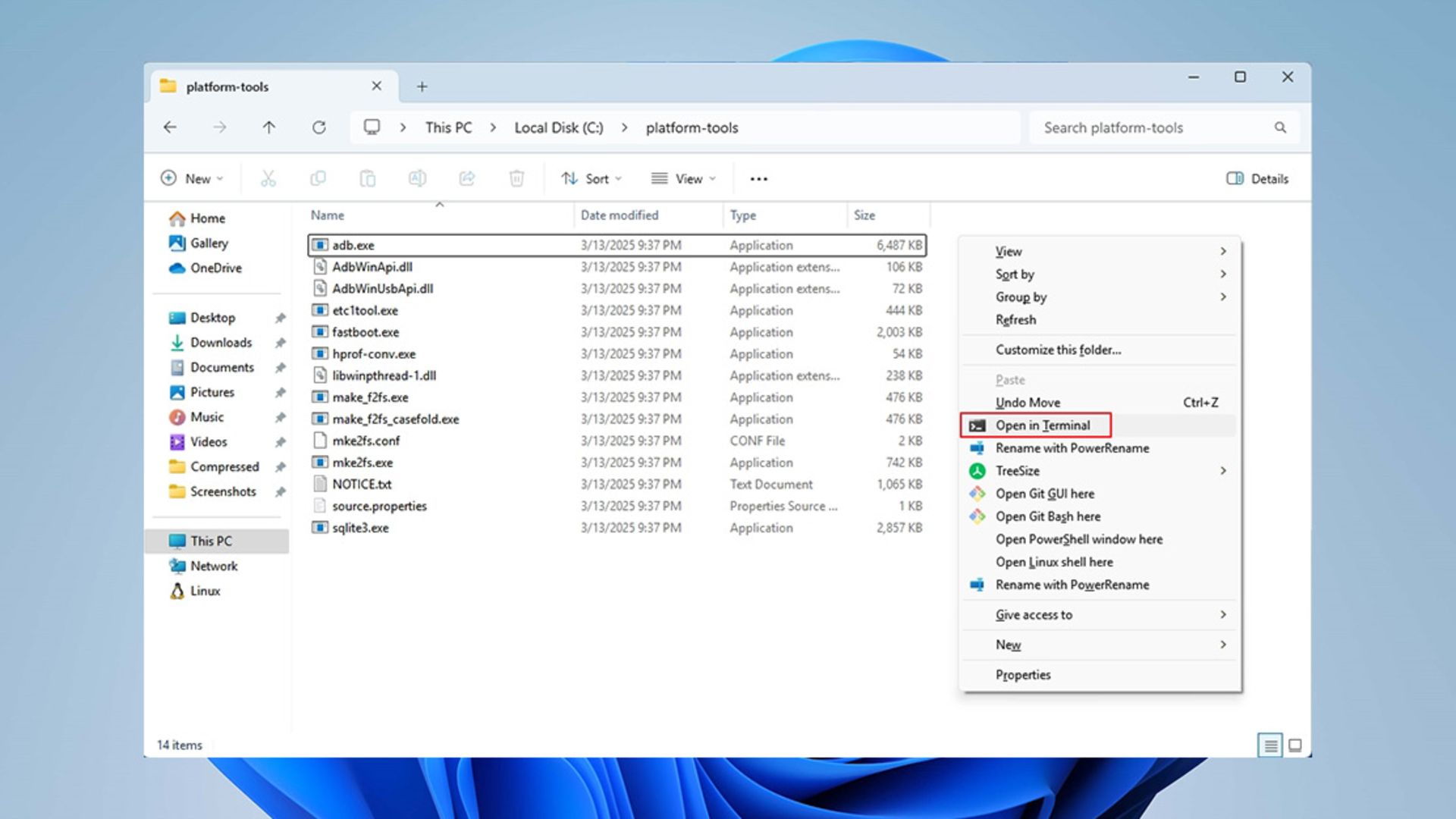Click the Rename icon in toolbar
The image size is (1456, 819).
tap(417, 178)
